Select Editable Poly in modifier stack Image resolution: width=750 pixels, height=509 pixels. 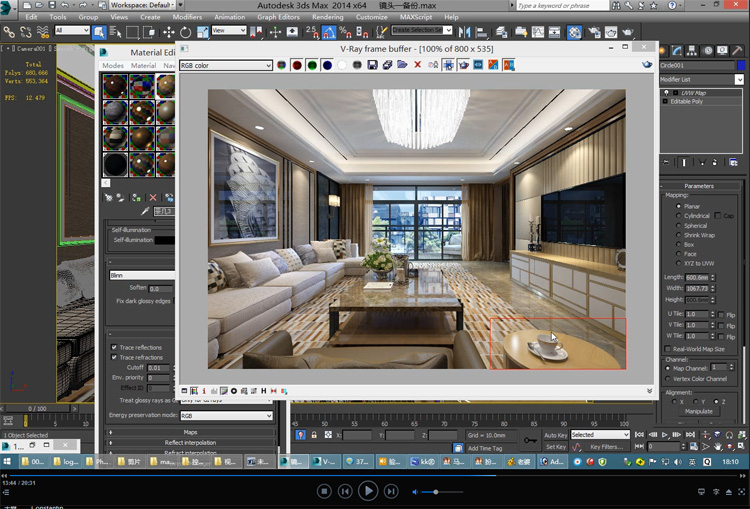(686, 101)
